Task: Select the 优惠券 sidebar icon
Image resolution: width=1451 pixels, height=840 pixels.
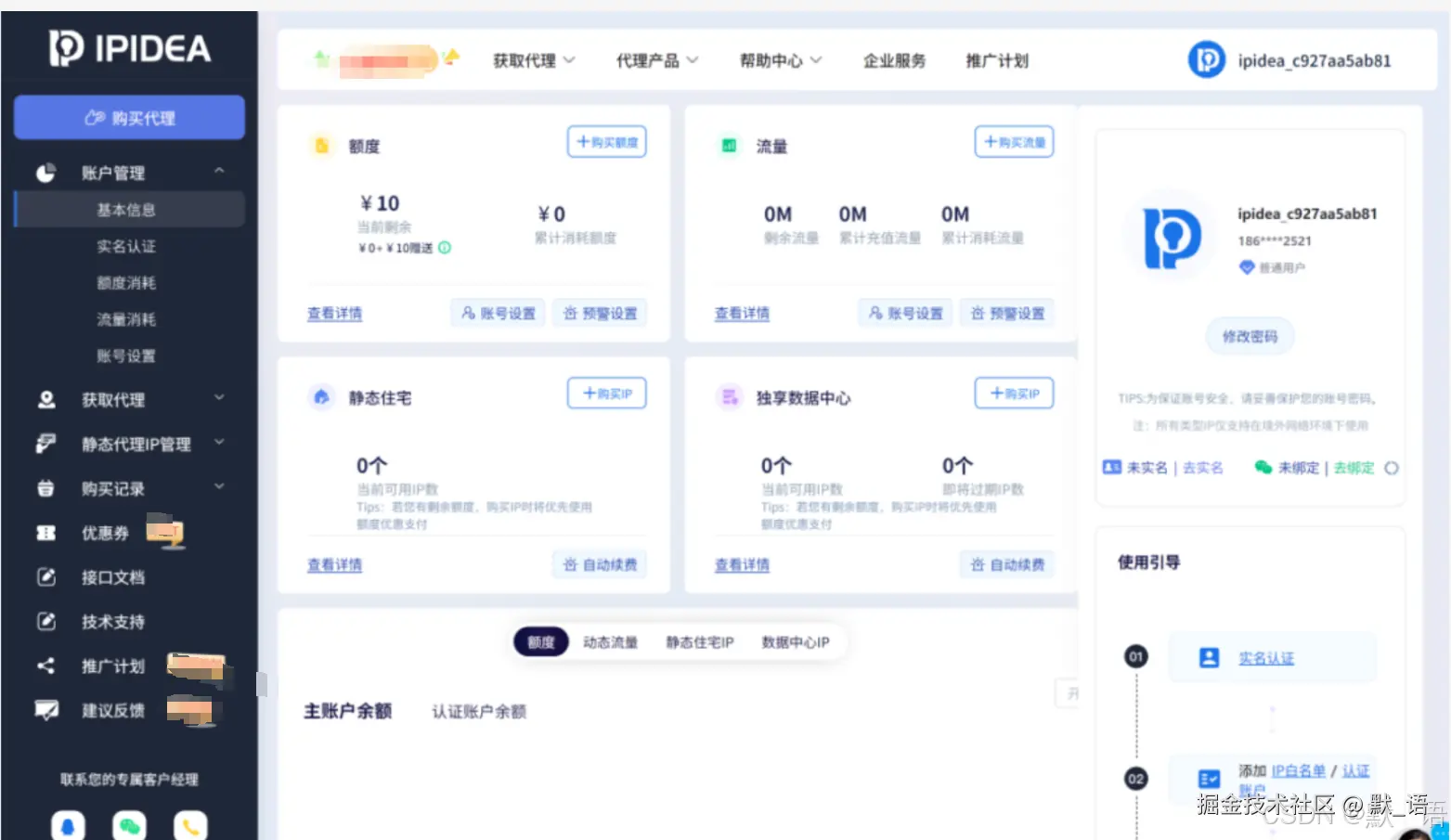Action: pyautogui.click(x=45, y=532)
